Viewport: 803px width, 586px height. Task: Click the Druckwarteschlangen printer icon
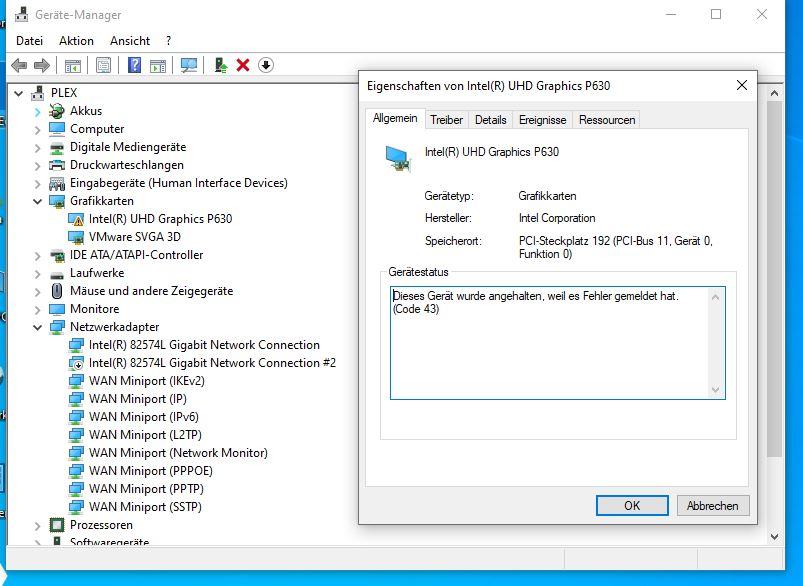(x=57, y=165)
